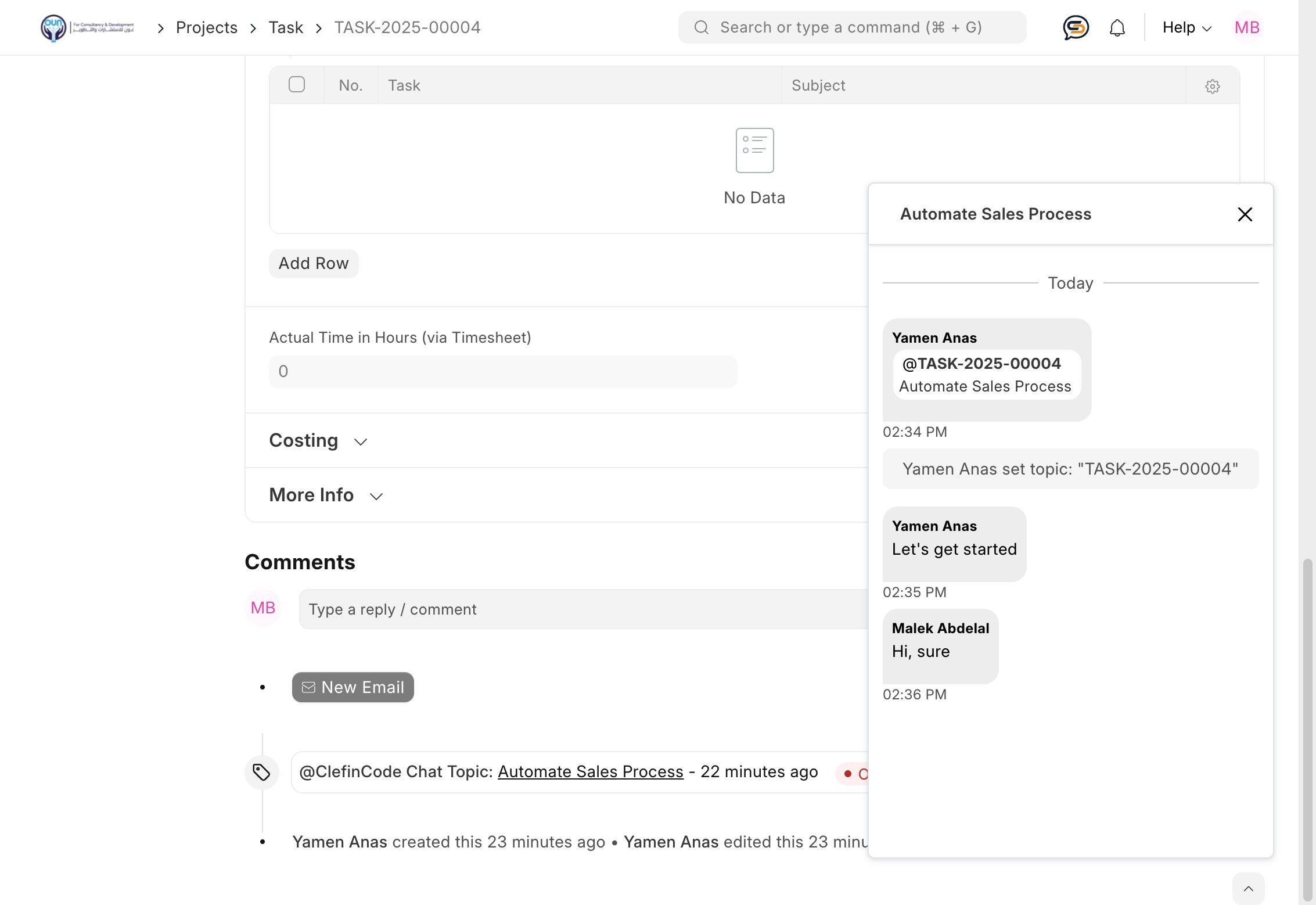Click the search magnifier icon
Image resolution: width=1316 pixels, height=905 pixels.
[701, 27]
